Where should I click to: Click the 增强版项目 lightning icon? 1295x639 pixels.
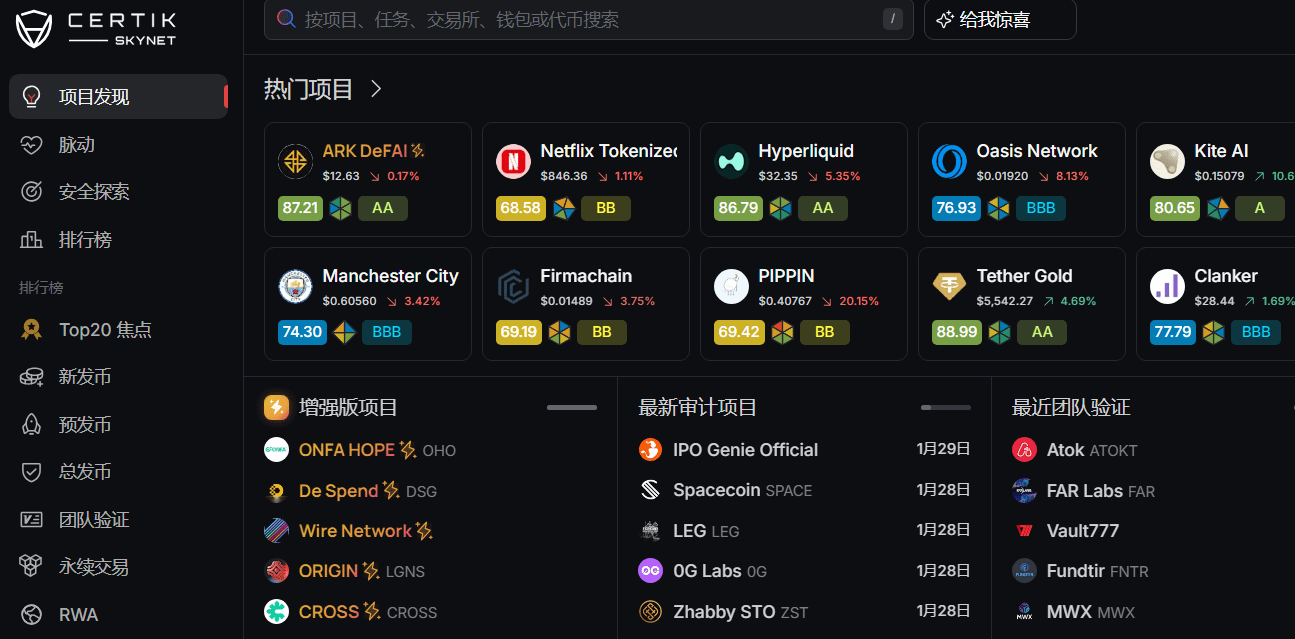277,407
